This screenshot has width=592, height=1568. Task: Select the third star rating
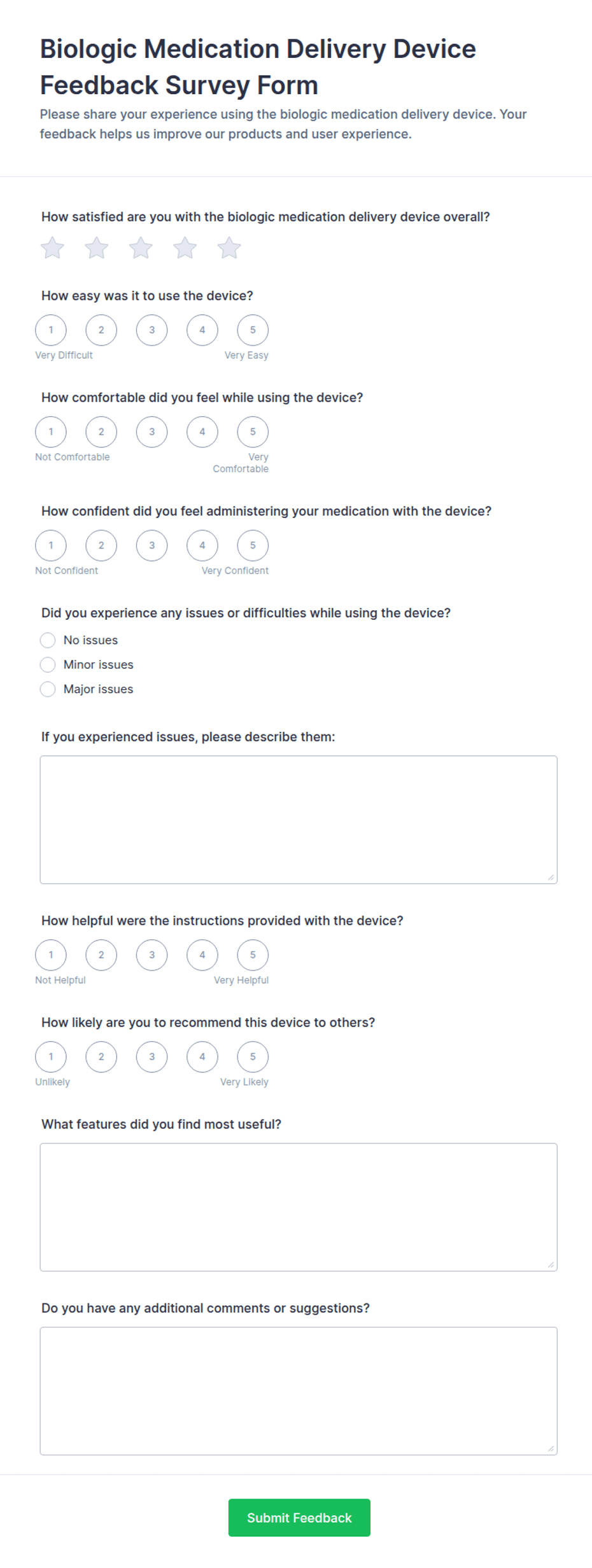tap(141, 248)
